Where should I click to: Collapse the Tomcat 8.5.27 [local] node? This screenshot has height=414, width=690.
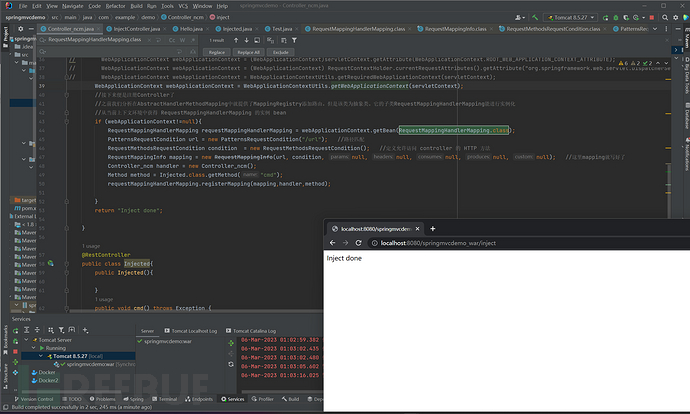coord(40,356)
